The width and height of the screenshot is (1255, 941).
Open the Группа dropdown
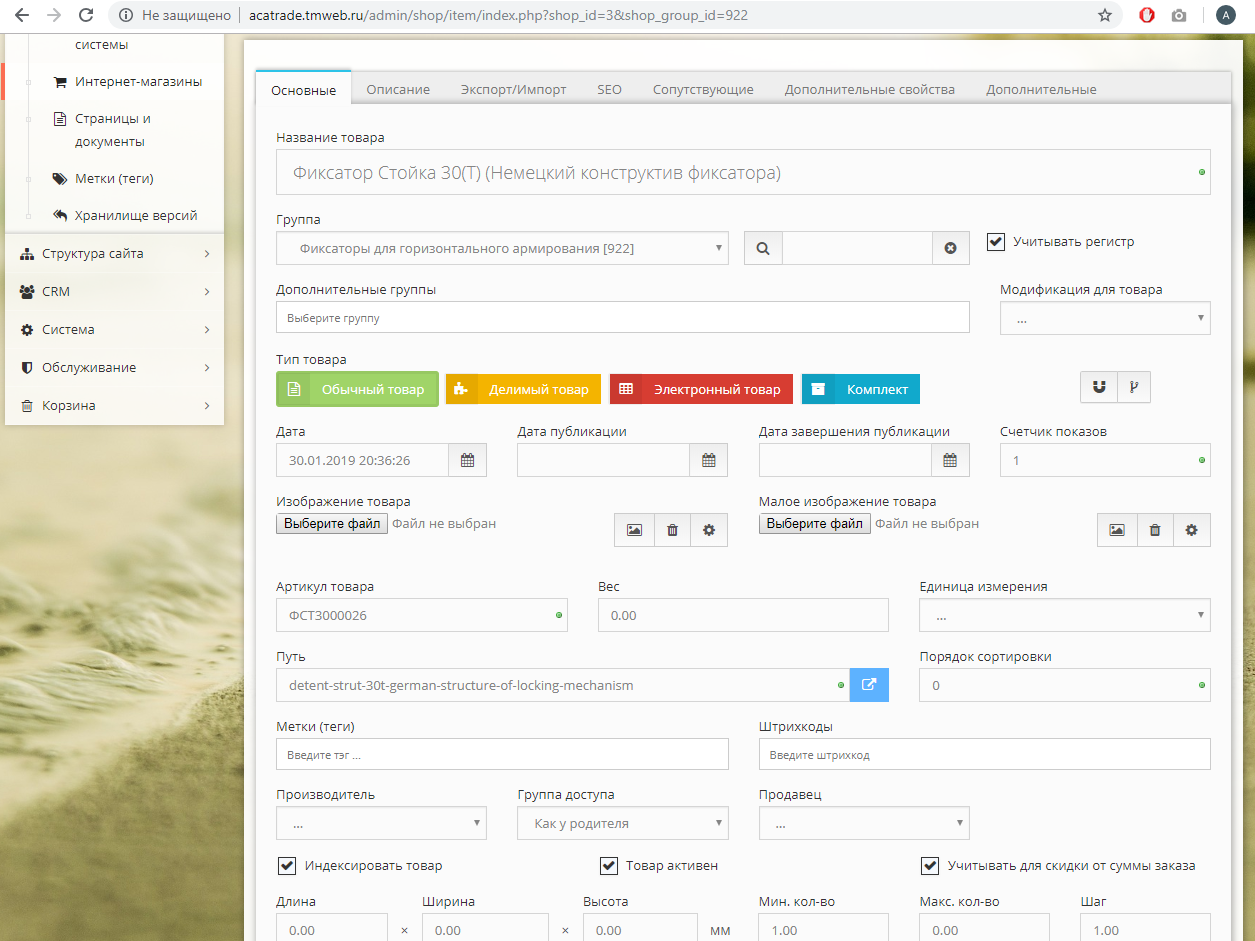point(502,248)
